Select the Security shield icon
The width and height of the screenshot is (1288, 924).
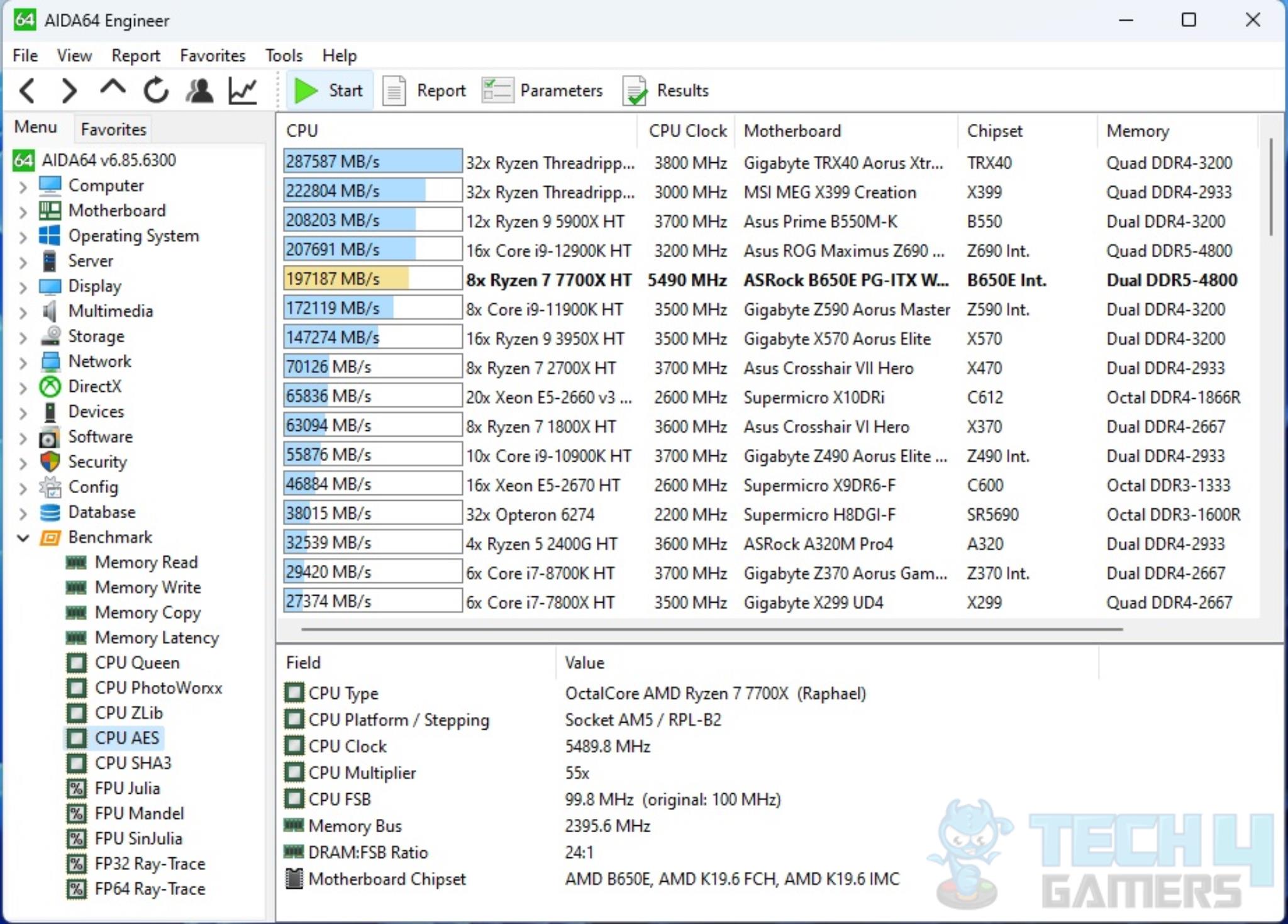pyautogui.click(x=50, y=462)
